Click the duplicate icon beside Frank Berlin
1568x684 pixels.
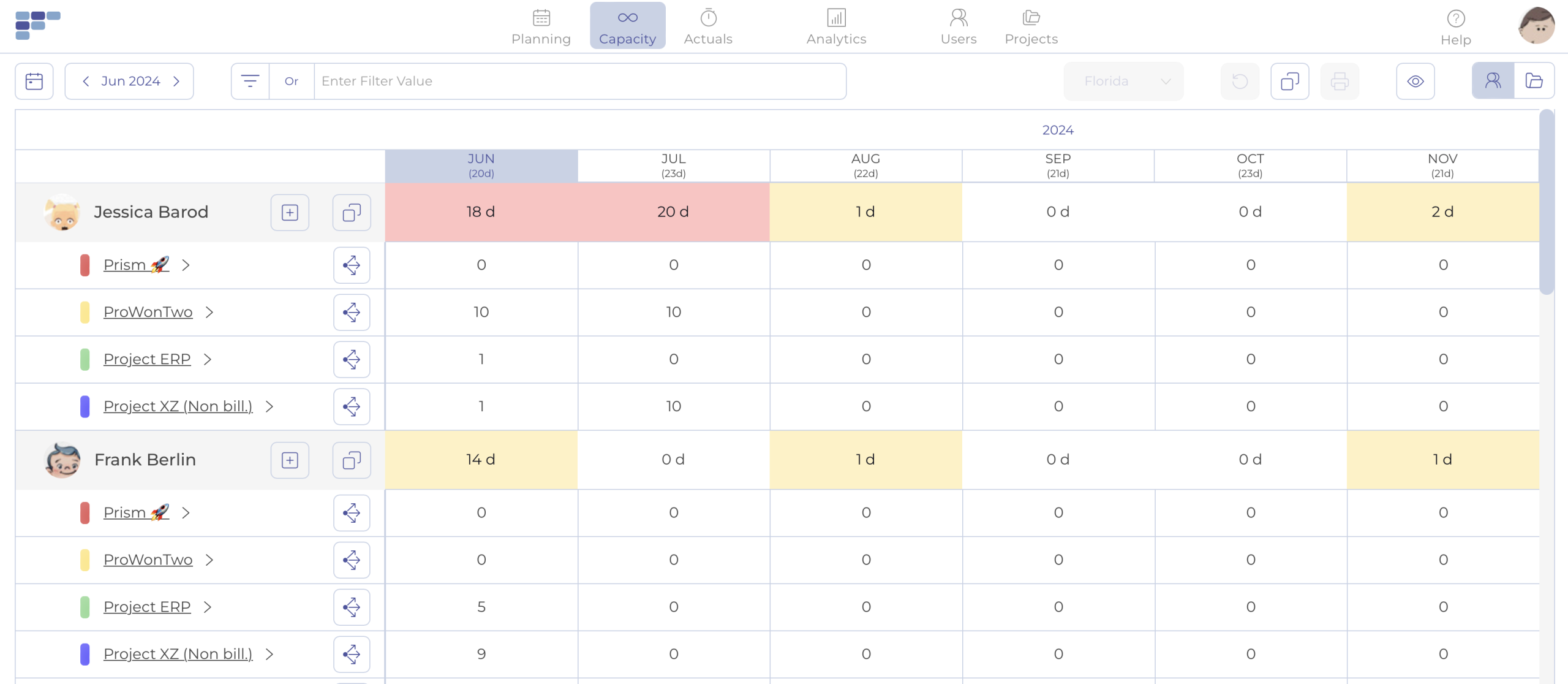coord(352,460)
